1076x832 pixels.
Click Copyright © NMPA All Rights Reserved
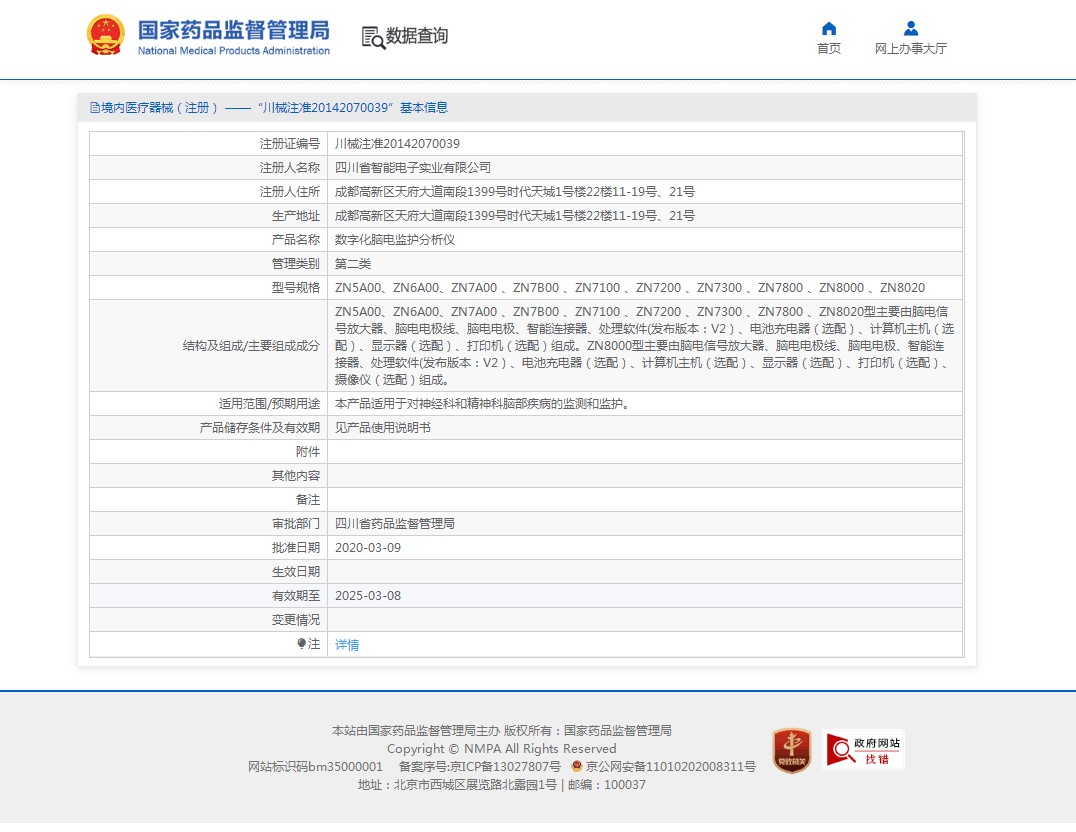pos(502,748)
